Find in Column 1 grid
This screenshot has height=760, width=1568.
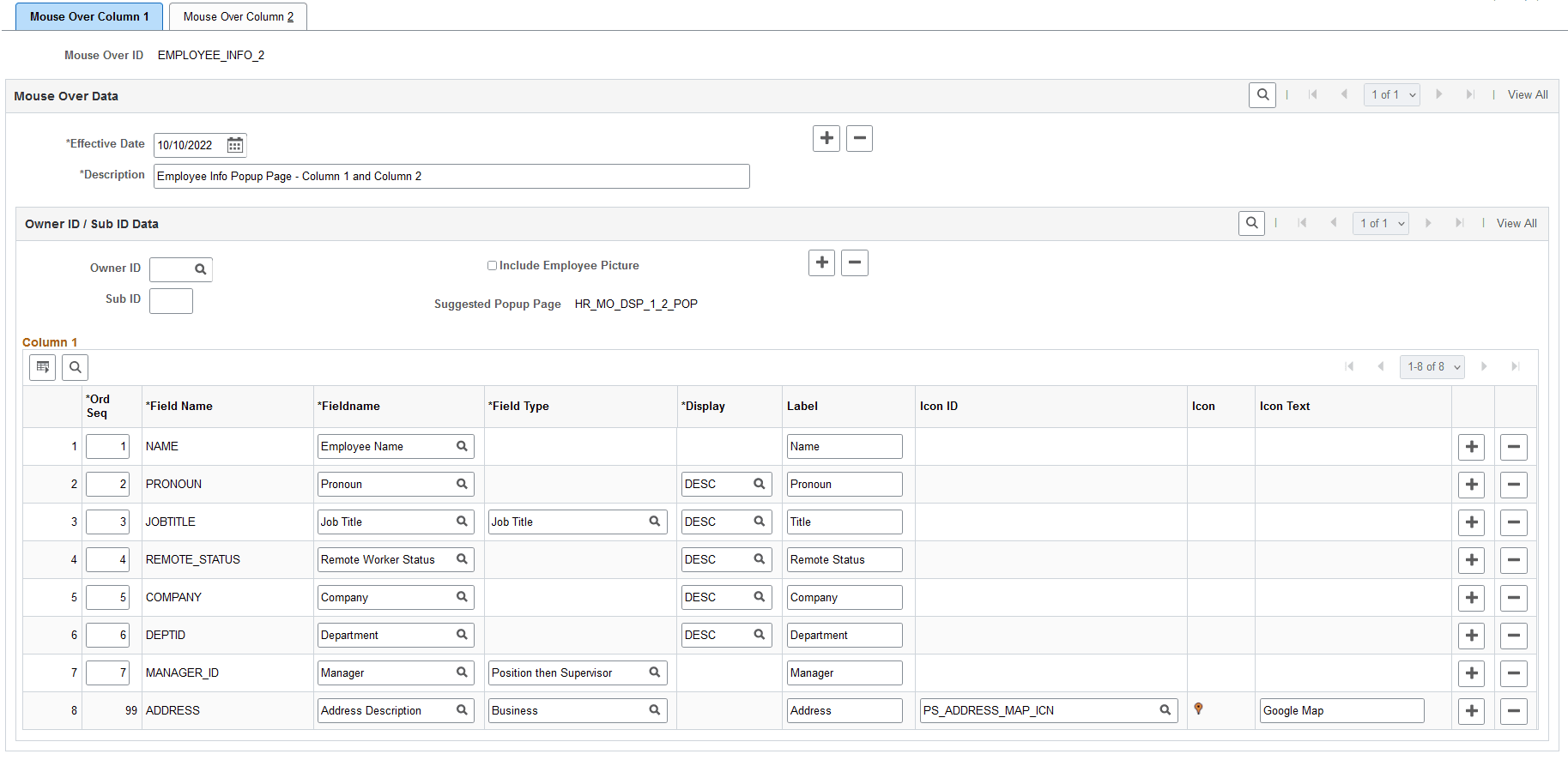point(76,367)
